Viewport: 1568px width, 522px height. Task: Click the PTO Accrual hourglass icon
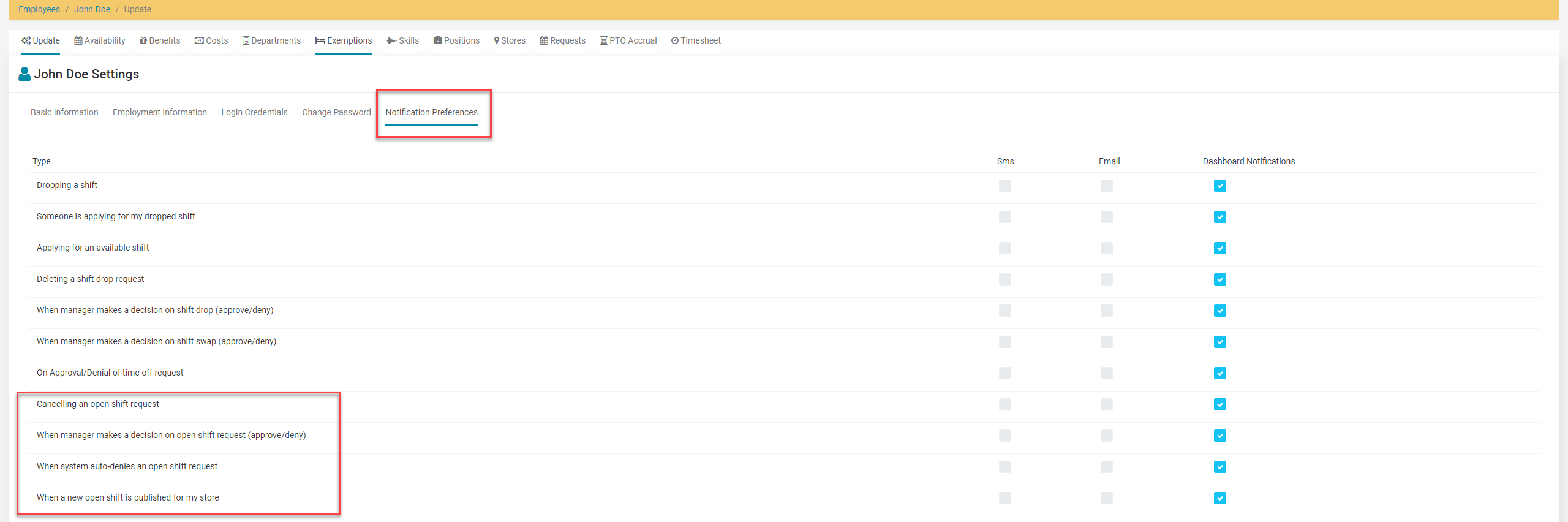click(x=604, y=40)
